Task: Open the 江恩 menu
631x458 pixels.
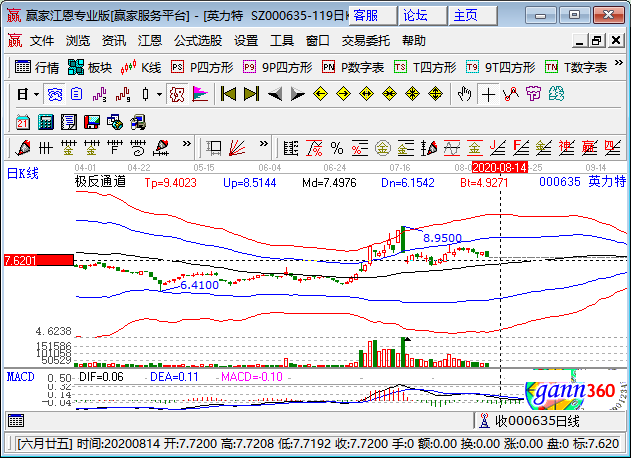Action: [150, 41]
